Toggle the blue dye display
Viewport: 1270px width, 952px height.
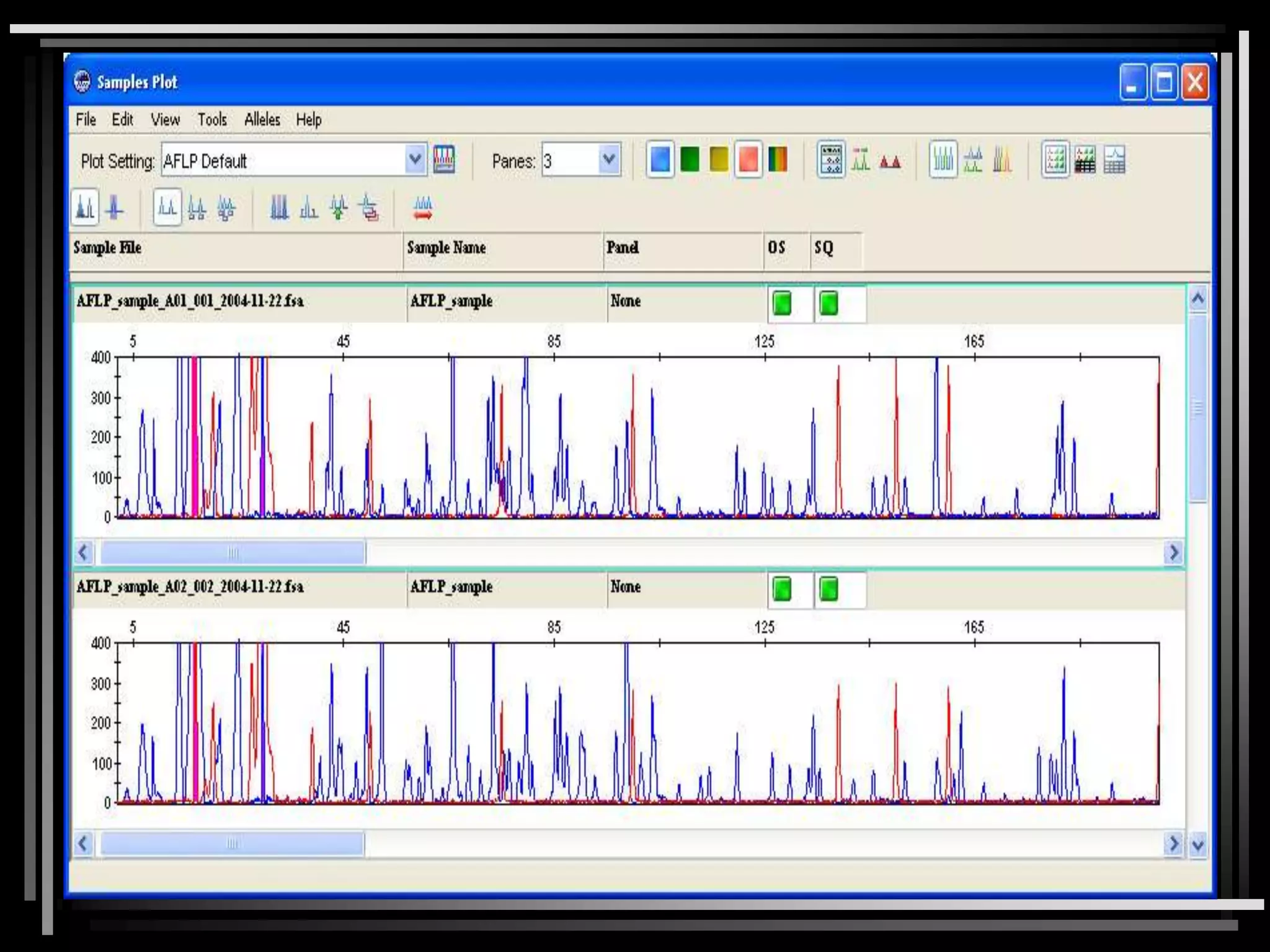click(660, 160)
